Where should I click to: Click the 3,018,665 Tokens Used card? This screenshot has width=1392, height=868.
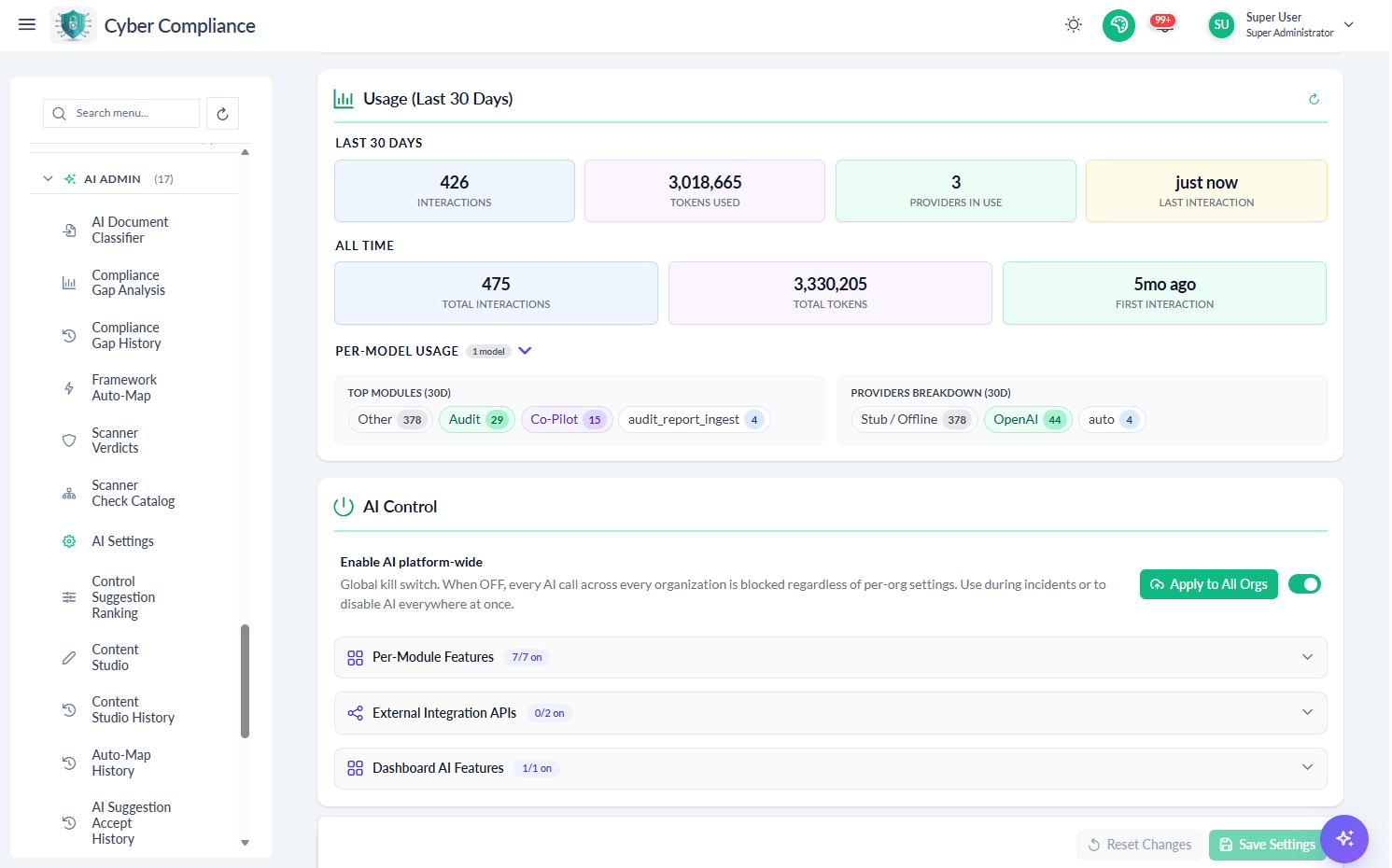point(705,190)
